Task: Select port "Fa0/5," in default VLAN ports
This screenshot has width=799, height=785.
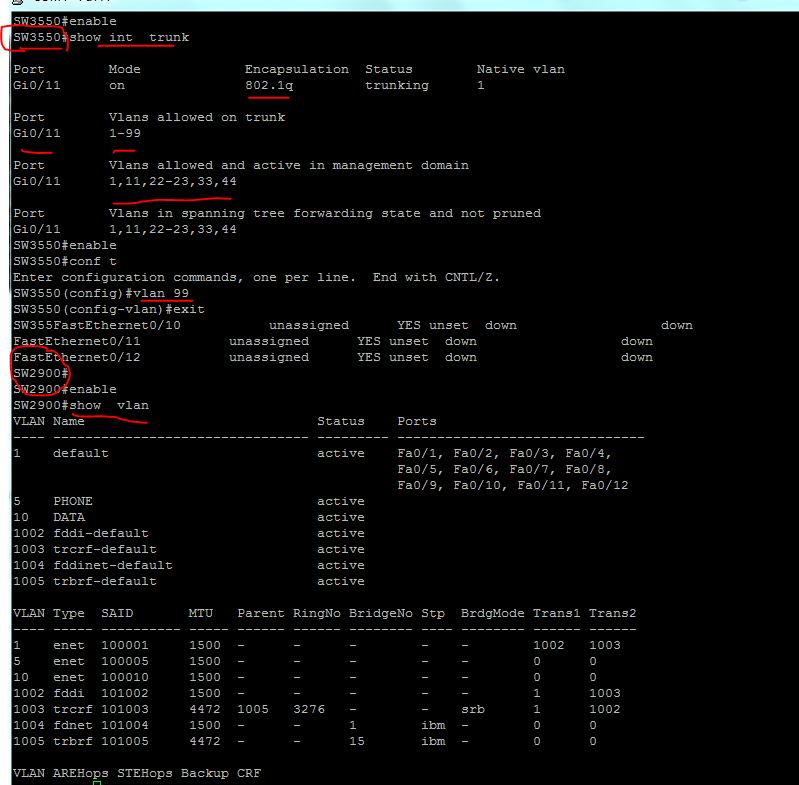Action: click(x=420, y=469)
